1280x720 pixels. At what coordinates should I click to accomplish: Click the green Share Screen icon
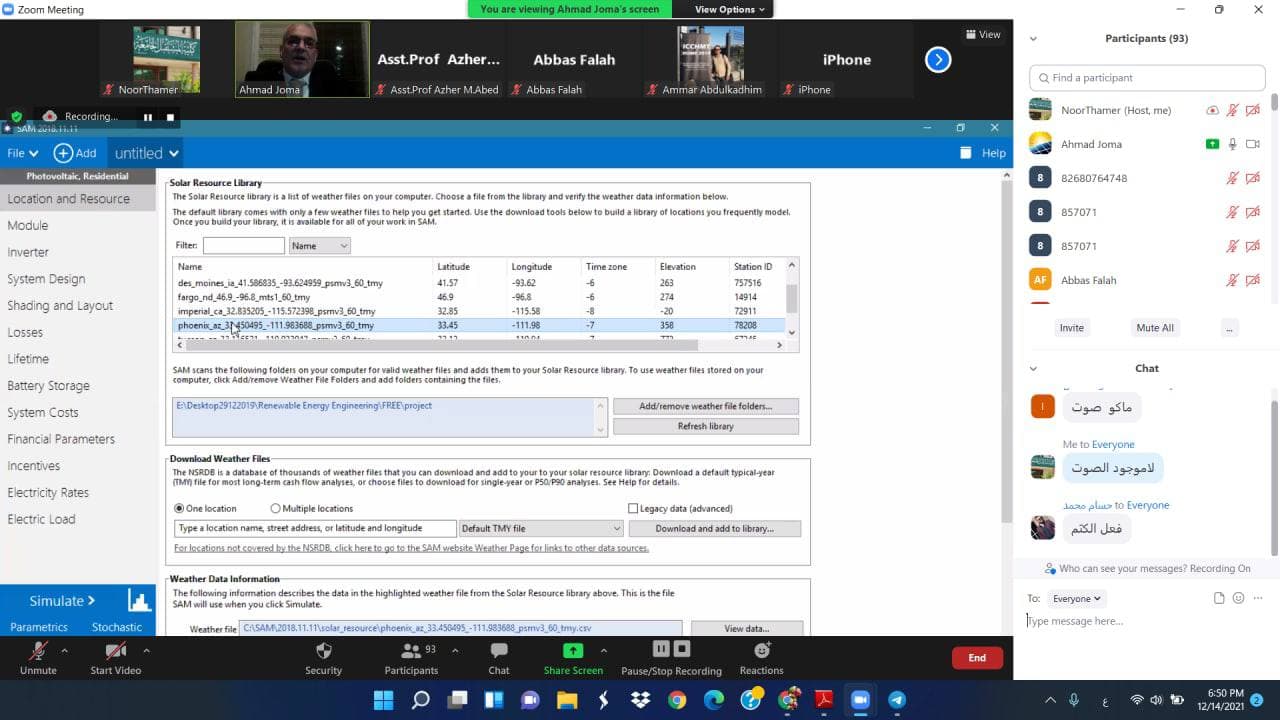[x=573, y=651]
